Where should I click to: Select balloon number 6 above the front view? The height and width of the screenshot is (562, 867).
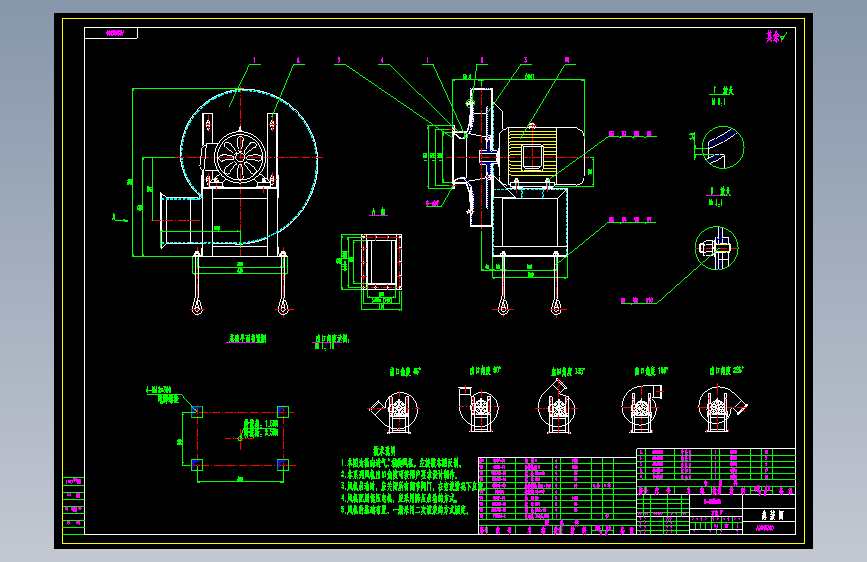(x=299, y=60)
